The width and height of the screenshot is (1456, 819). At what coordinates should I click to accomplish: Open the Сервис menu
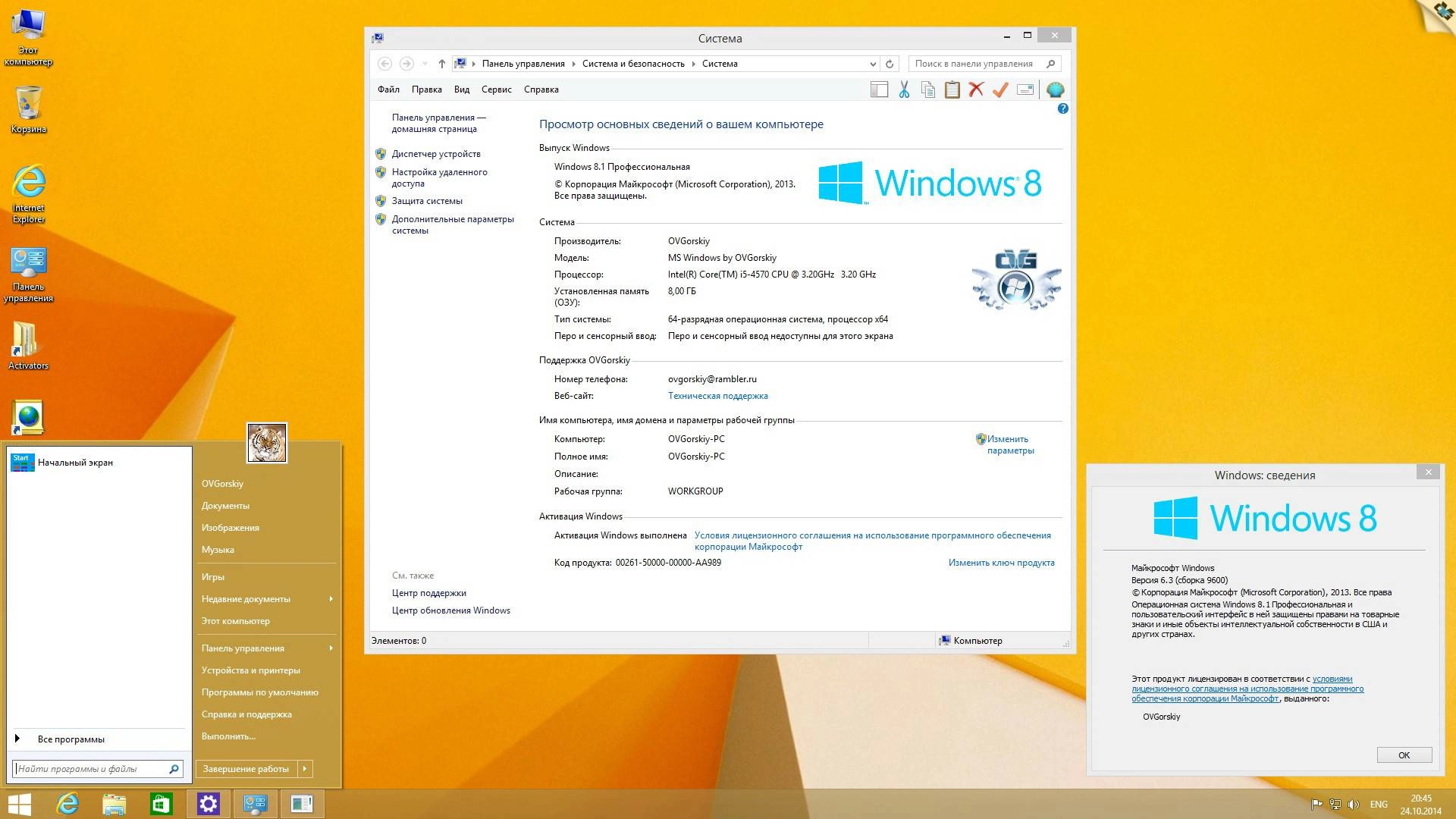(x=496, y=89)
